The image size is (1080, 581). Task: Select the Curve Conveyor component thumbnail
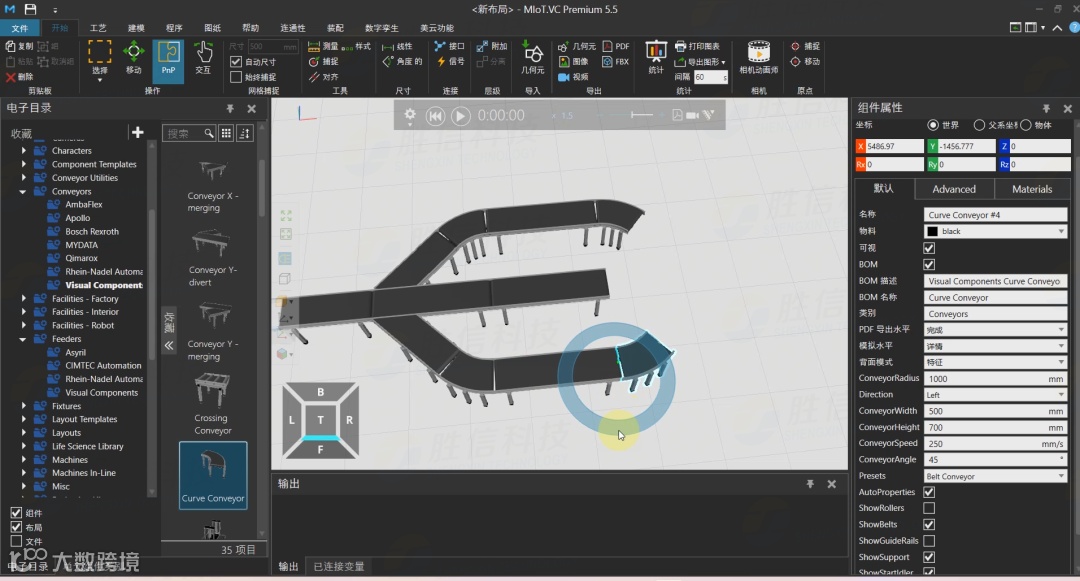[213, 476]
